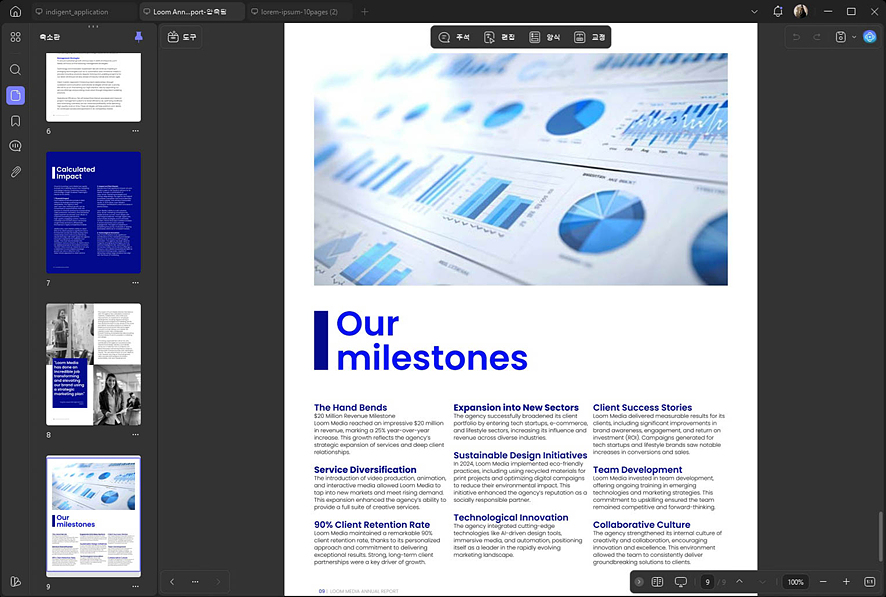
Task: Start slideshow presentation mode
Action: pos(681,582)
